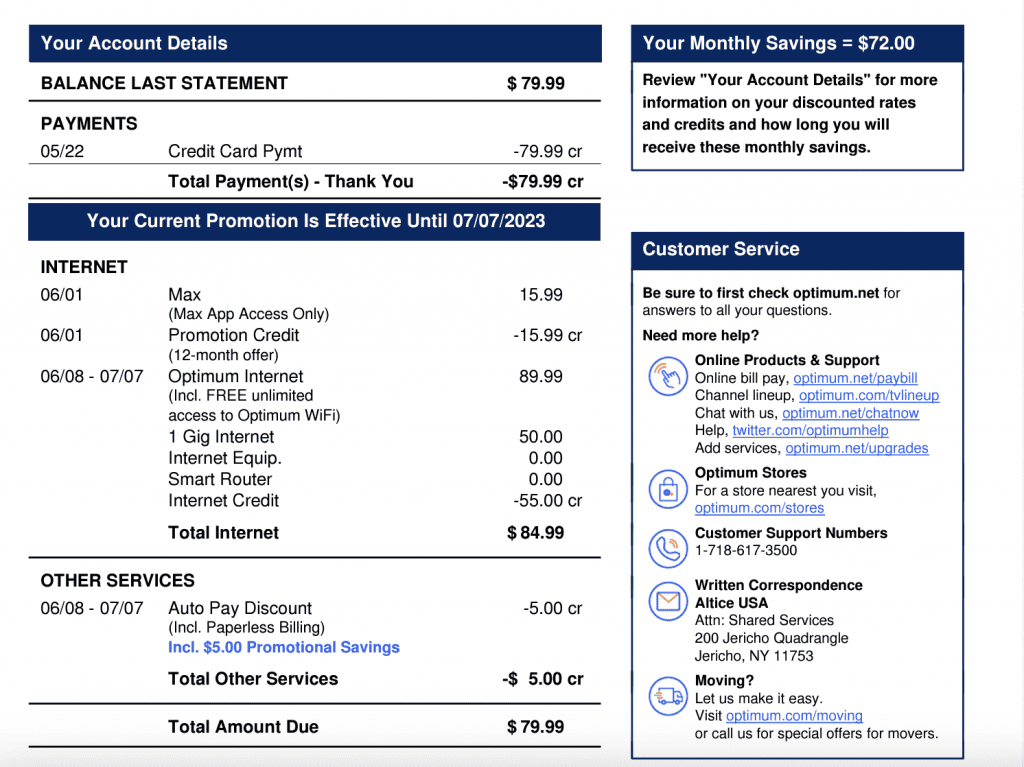Image resolution: width=1024 pixels, height=767 pixels.
Task: Visit the optimum.com/moving link
Action: click(794, 715)
